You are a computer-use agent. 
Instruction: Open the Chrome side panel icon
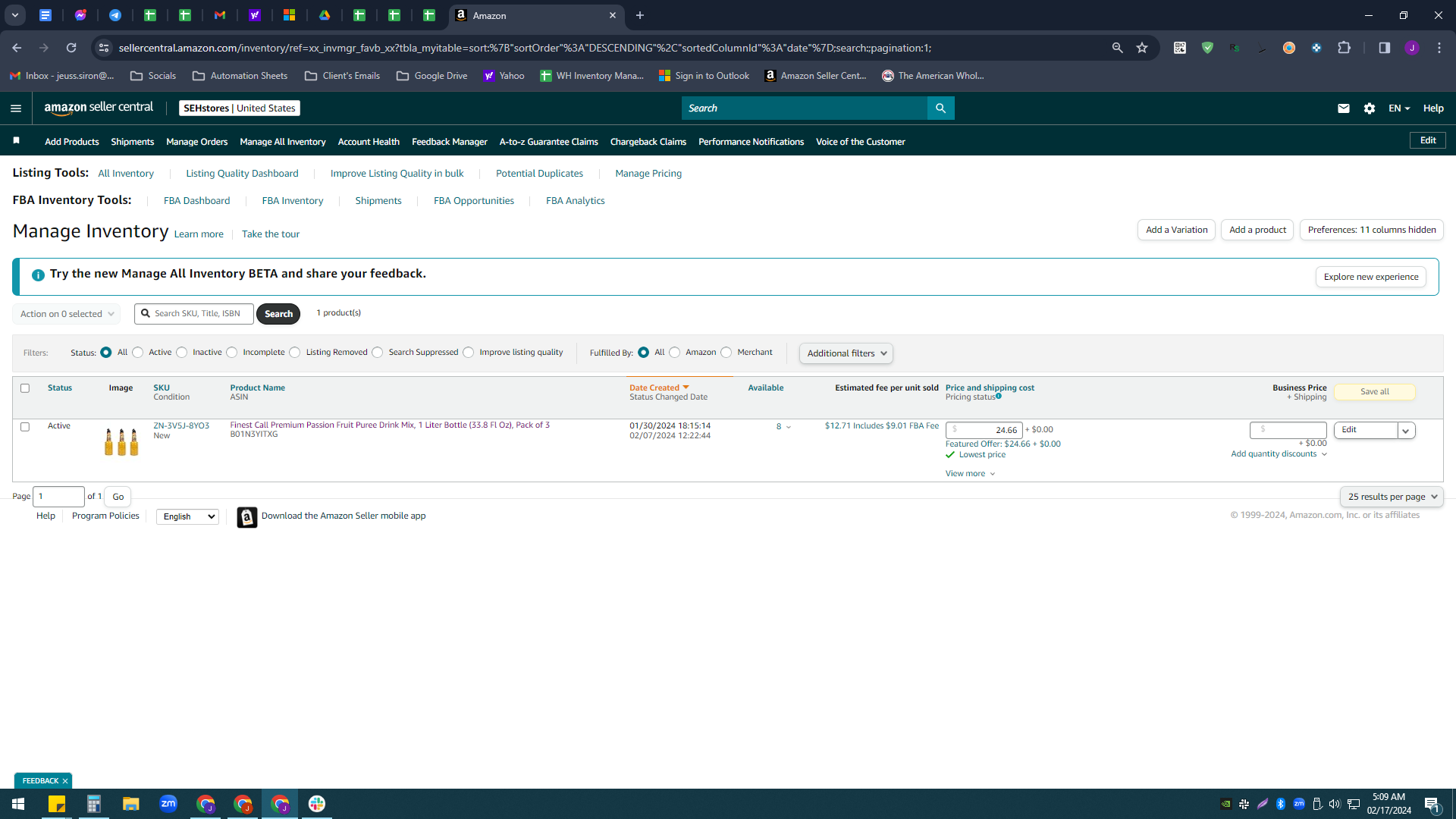pos(1384,48)
